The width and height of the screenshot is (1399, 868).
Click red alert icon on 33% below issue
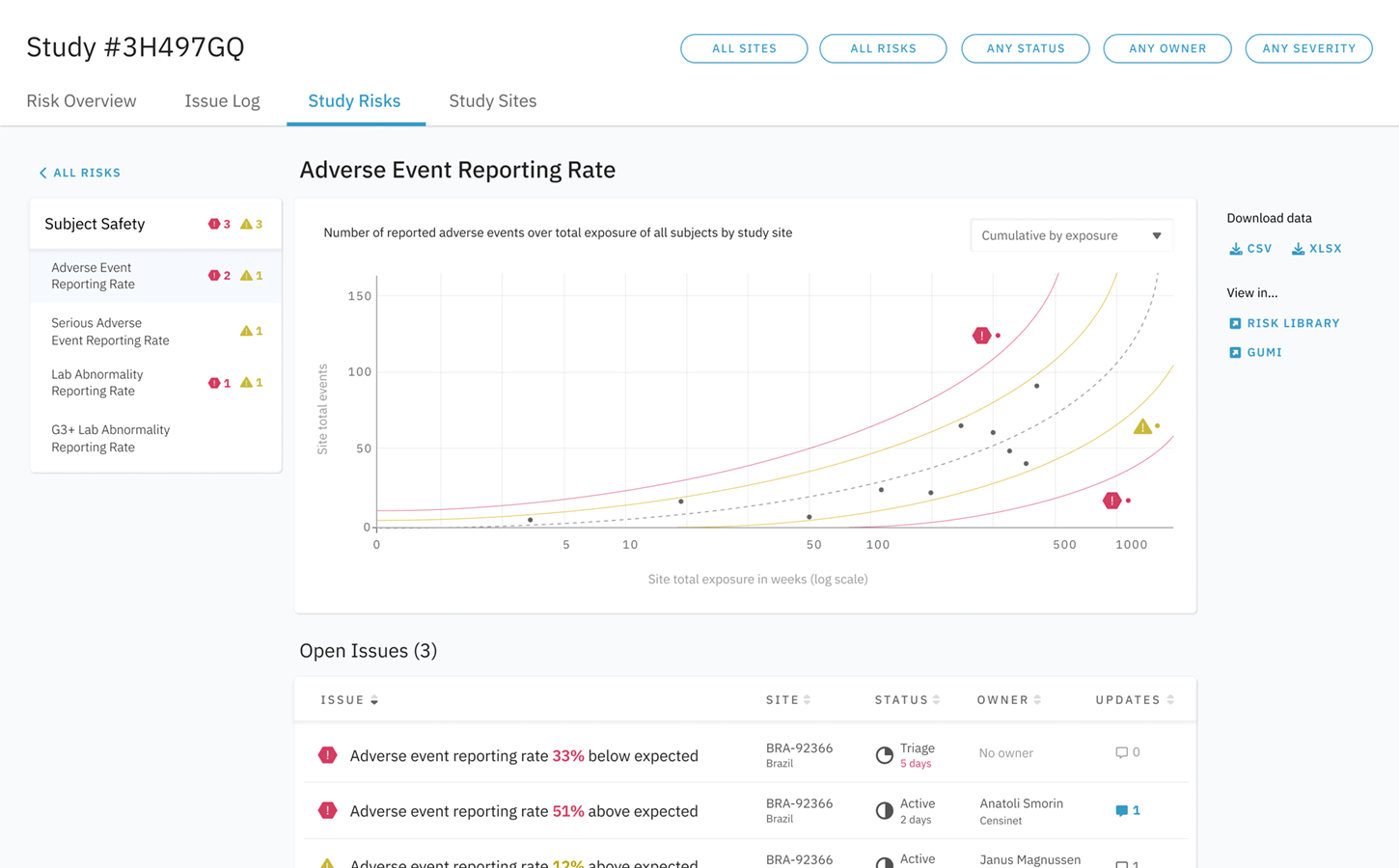[328, 755]
